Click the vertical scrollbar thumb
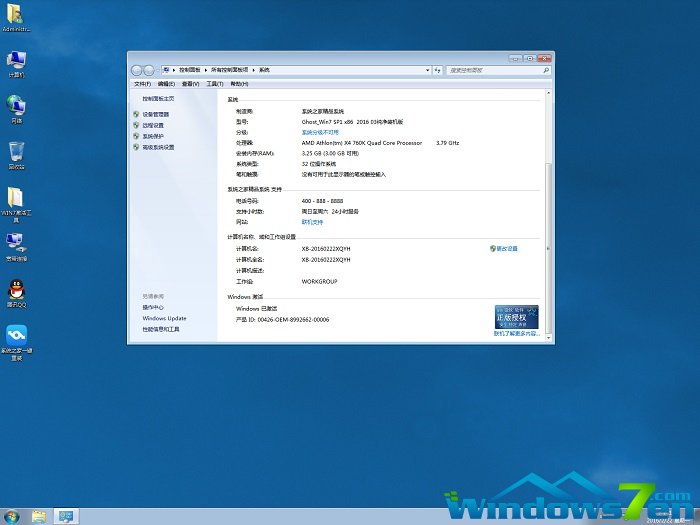The width and height of the screenshot is (700, 525). tap(549, 248)
